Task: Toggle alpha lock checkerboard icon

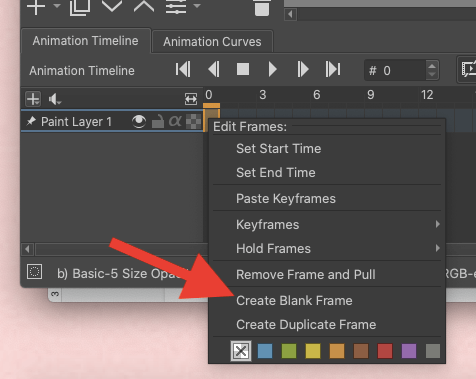Action: pos(193,121)
